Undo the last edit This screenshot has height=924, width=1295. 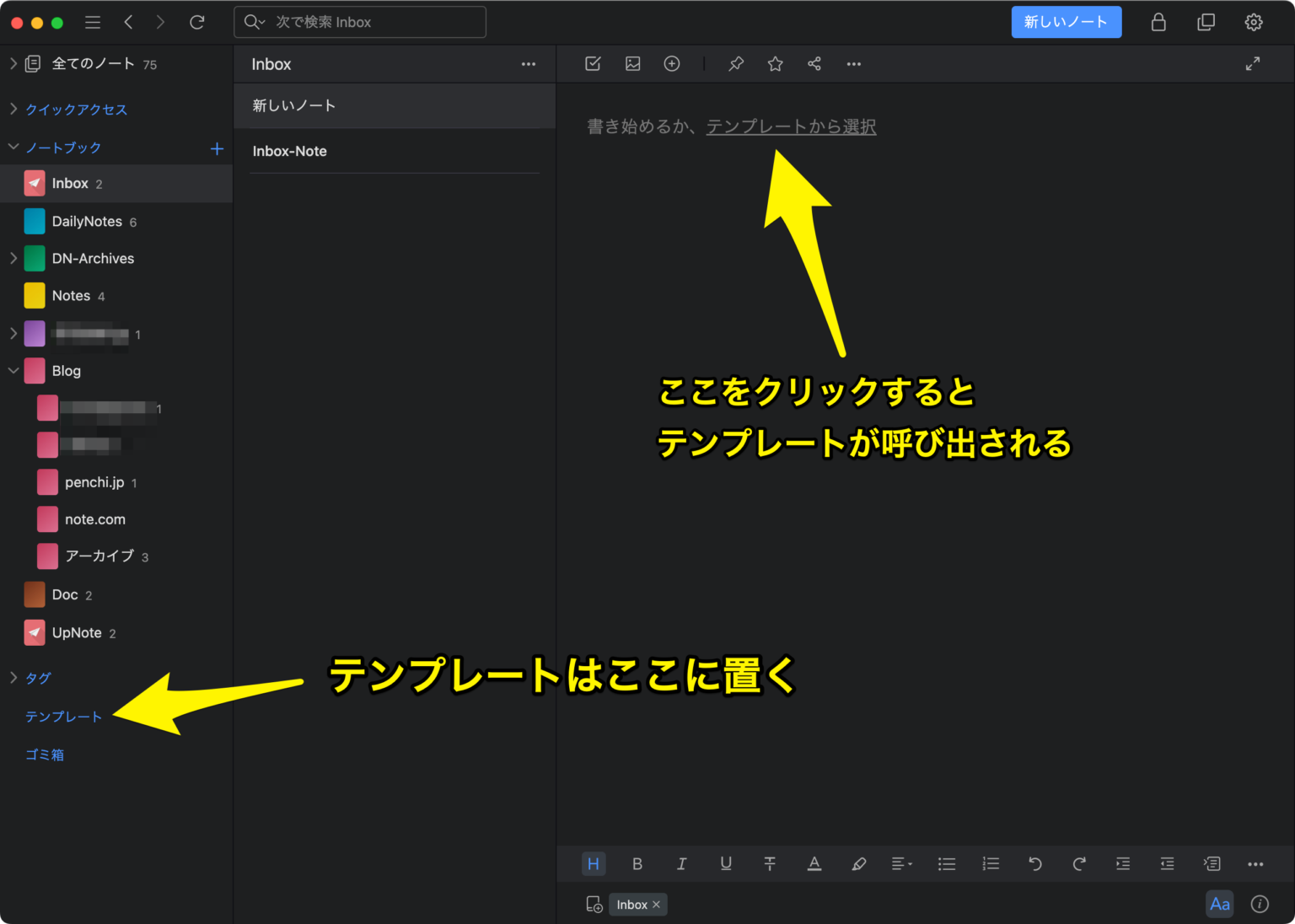(x=1034, y=863)
